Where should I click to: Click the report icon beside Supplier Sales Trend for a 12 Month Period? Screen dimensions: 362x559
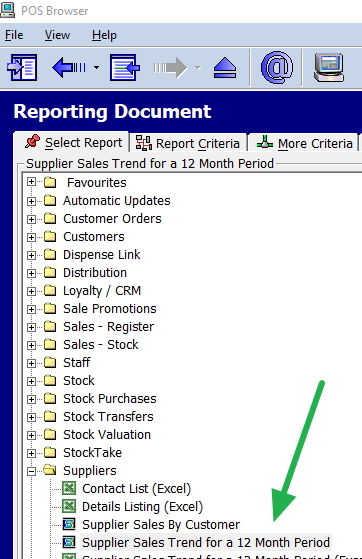(x=69, y=542)
